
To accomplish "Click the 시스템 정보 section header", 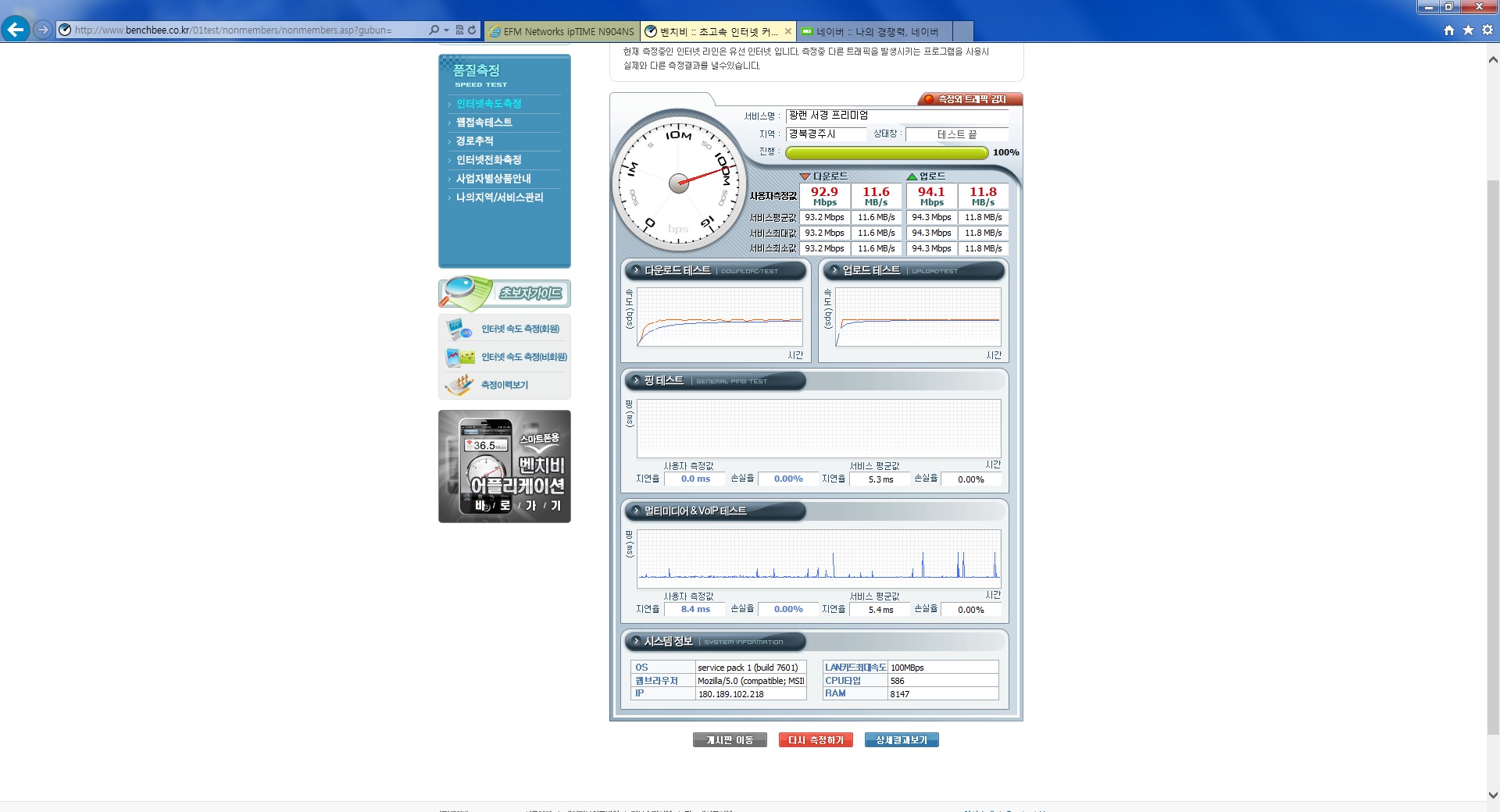I will pos(715,642).
